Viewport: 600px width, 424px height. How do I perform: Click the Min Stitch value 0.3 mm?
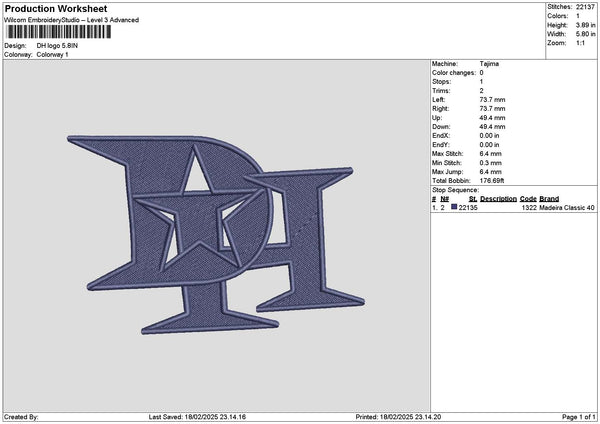[x=491, y=163]
